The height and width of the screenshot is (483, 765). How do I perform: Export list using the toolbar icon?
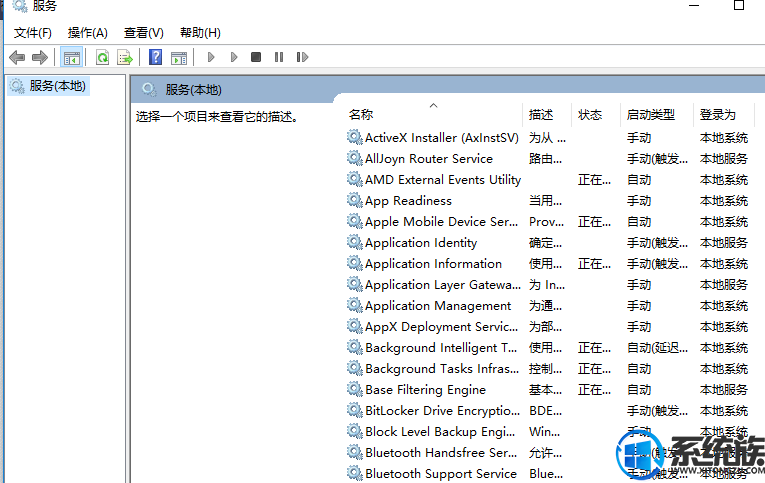[x=125, y=58]
